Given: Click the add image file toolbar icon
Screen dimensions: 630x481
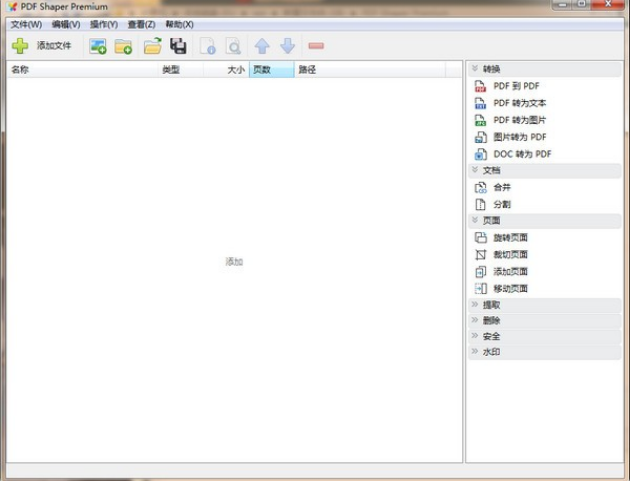Looking at the screenshot, I should [x=98, y=46].
